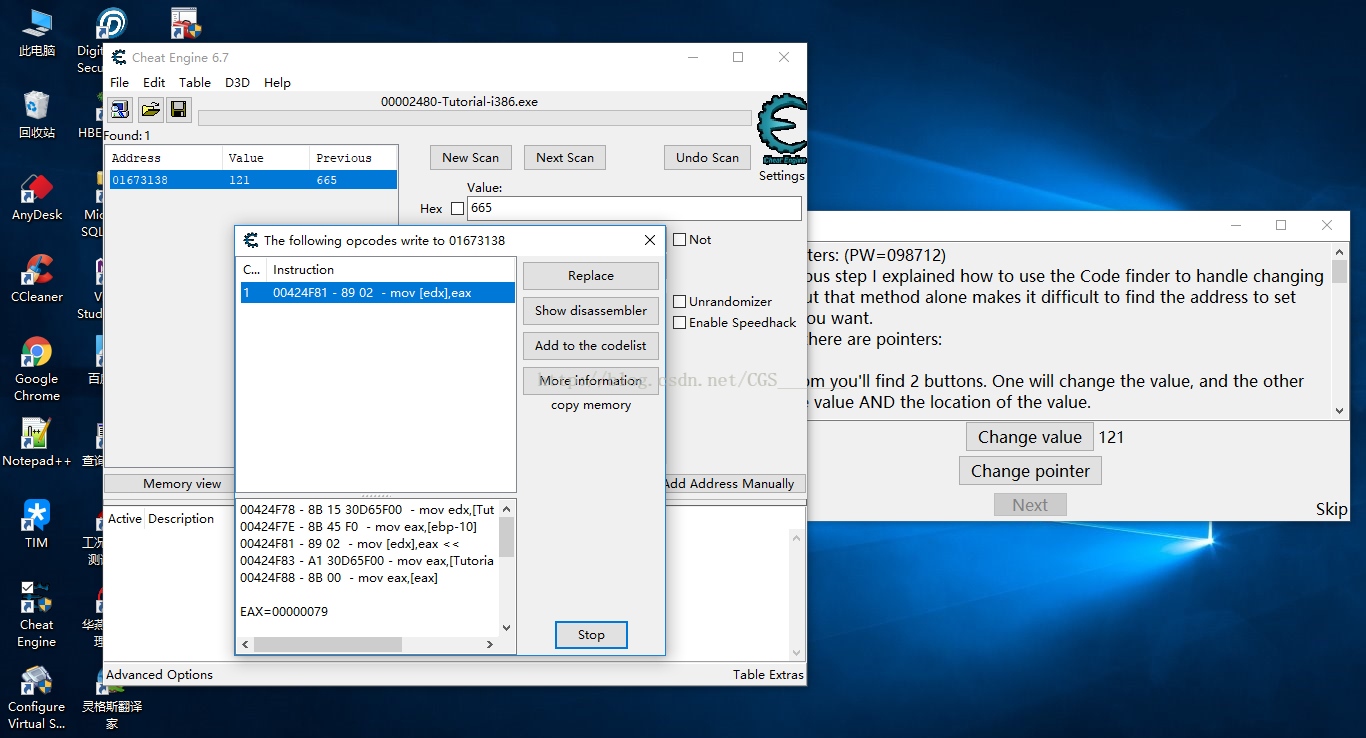The width and height of the screenshot is (1366, 738).
Task: Tick the Not checkbox
Action: tap(680, 240)
